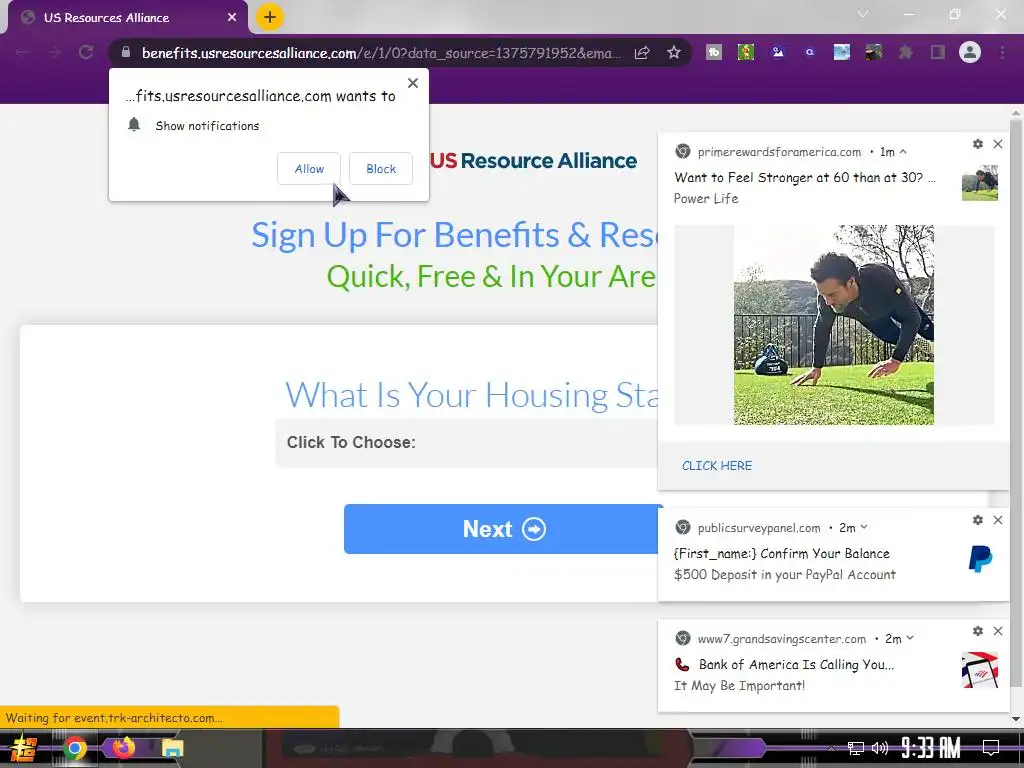Open settings for publicsurveypanel notification
Image resolution: width=1024 pixels, height=768 pixels.
[x=978, y=520]
